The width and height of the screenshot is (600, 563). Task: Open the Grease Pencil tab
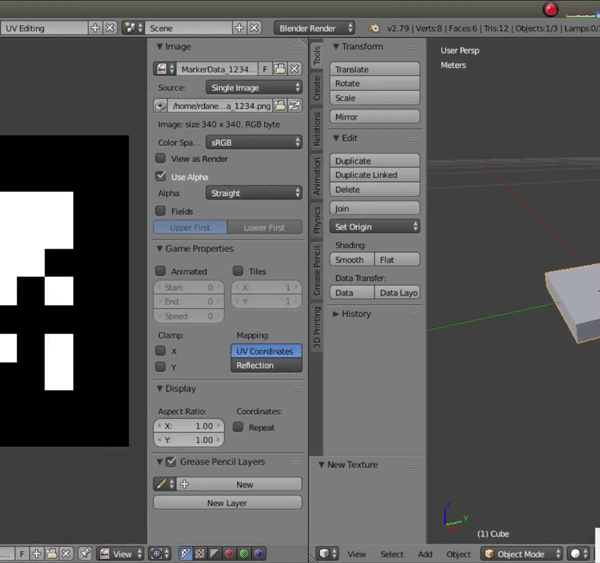click(317, 270)
